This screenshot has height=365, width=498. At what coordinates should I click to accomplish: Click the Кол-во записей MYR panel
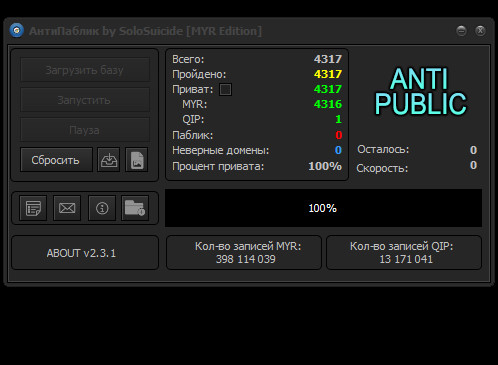(x=244, y=253)
